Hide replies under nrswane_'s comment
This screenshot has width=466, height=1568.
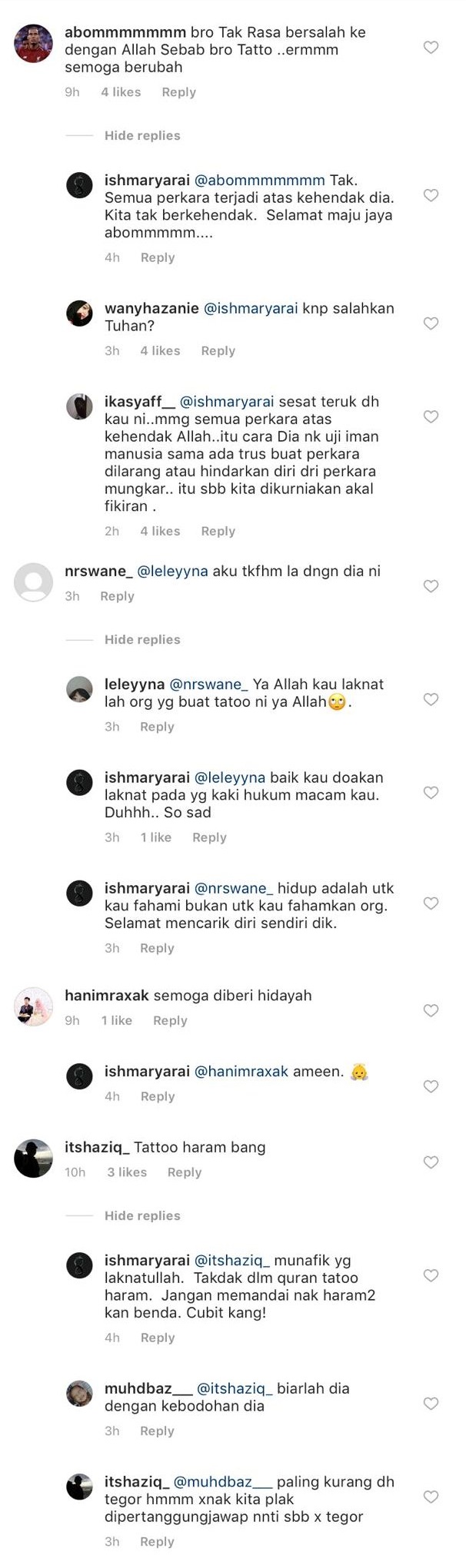pos(142,639)
